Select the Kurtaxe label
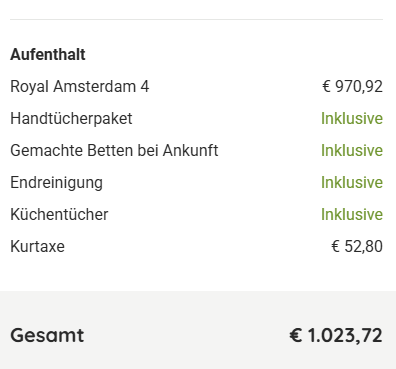This screenshot has height=369, width=396. [x=37, y=246]
